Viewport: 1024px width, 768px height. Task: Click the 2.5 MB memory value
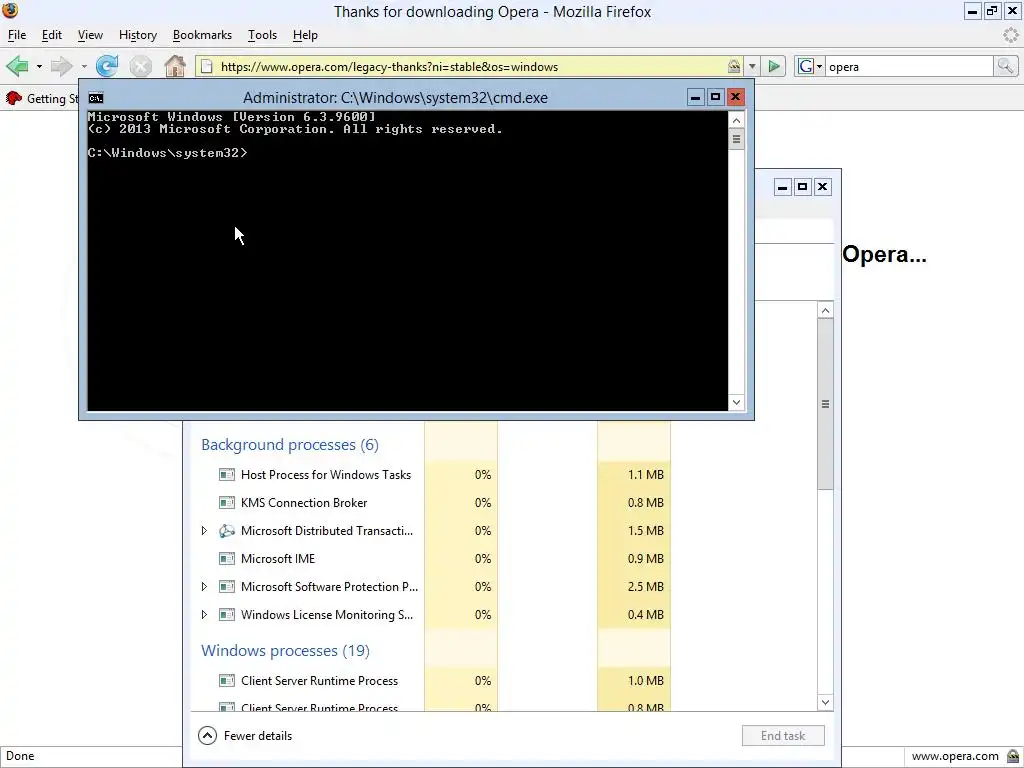pos(645,587)
